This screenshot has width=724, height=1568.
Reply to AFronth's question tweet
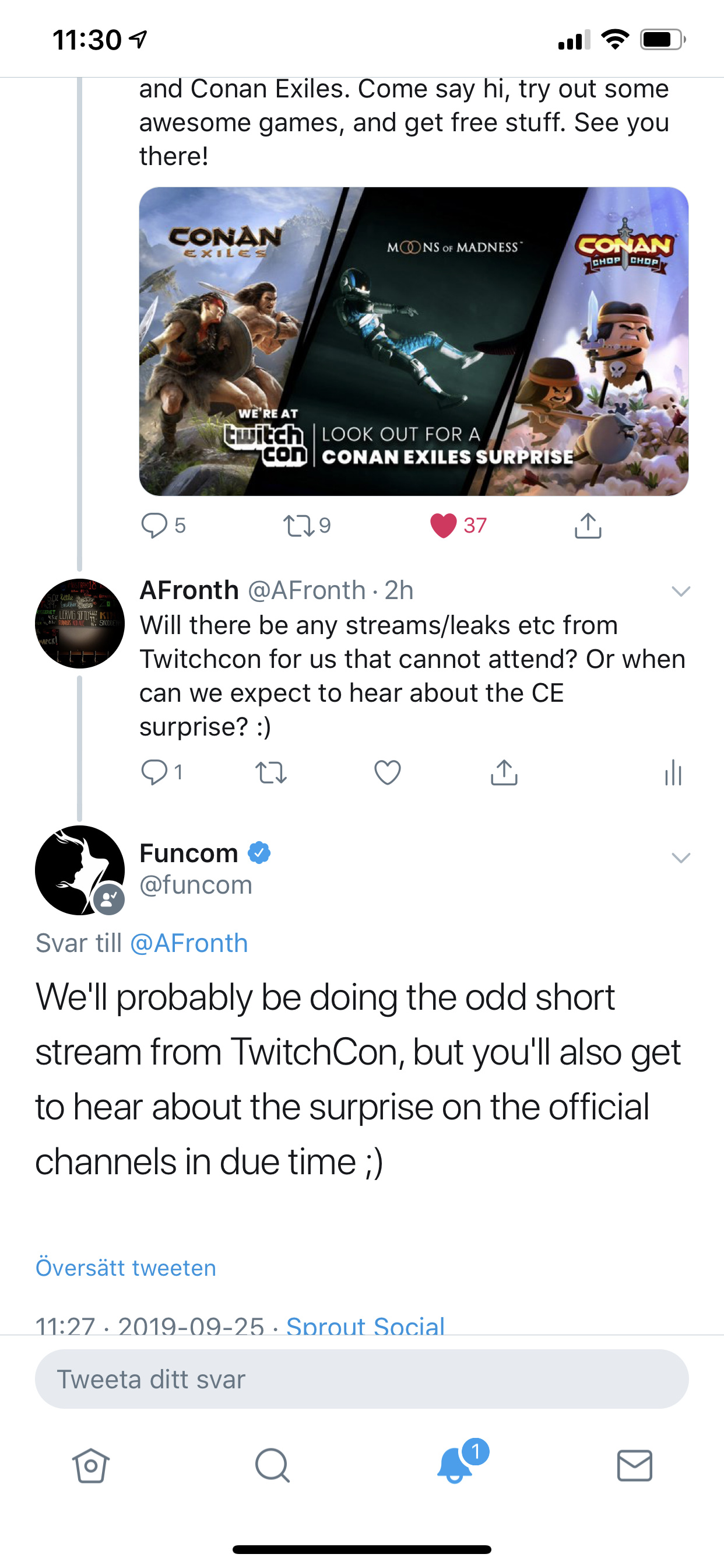tap(154, 772)
